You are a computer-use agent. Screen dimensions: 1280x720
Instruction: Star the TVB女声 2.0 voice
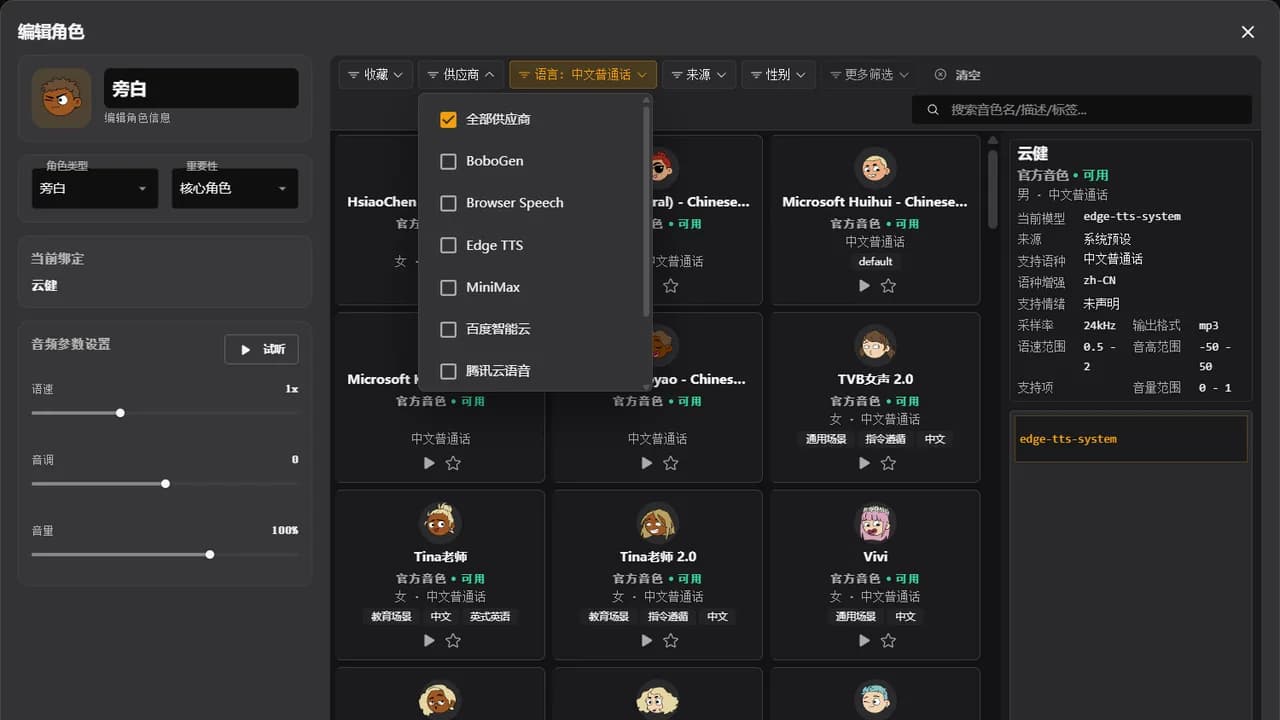pyautogui.click(x=888, y=463)
